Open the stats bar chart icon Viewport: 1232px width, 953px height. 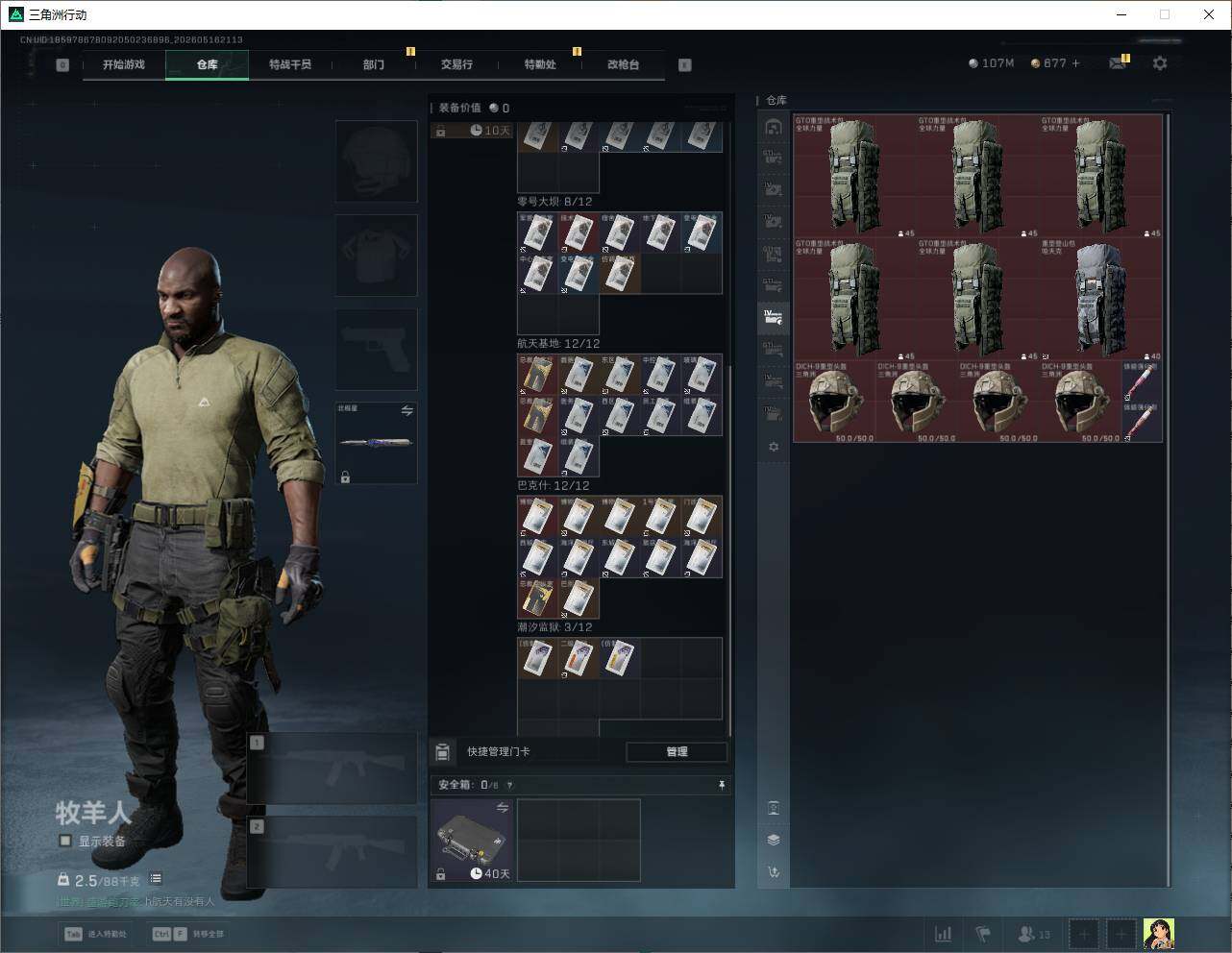(944, 934)
